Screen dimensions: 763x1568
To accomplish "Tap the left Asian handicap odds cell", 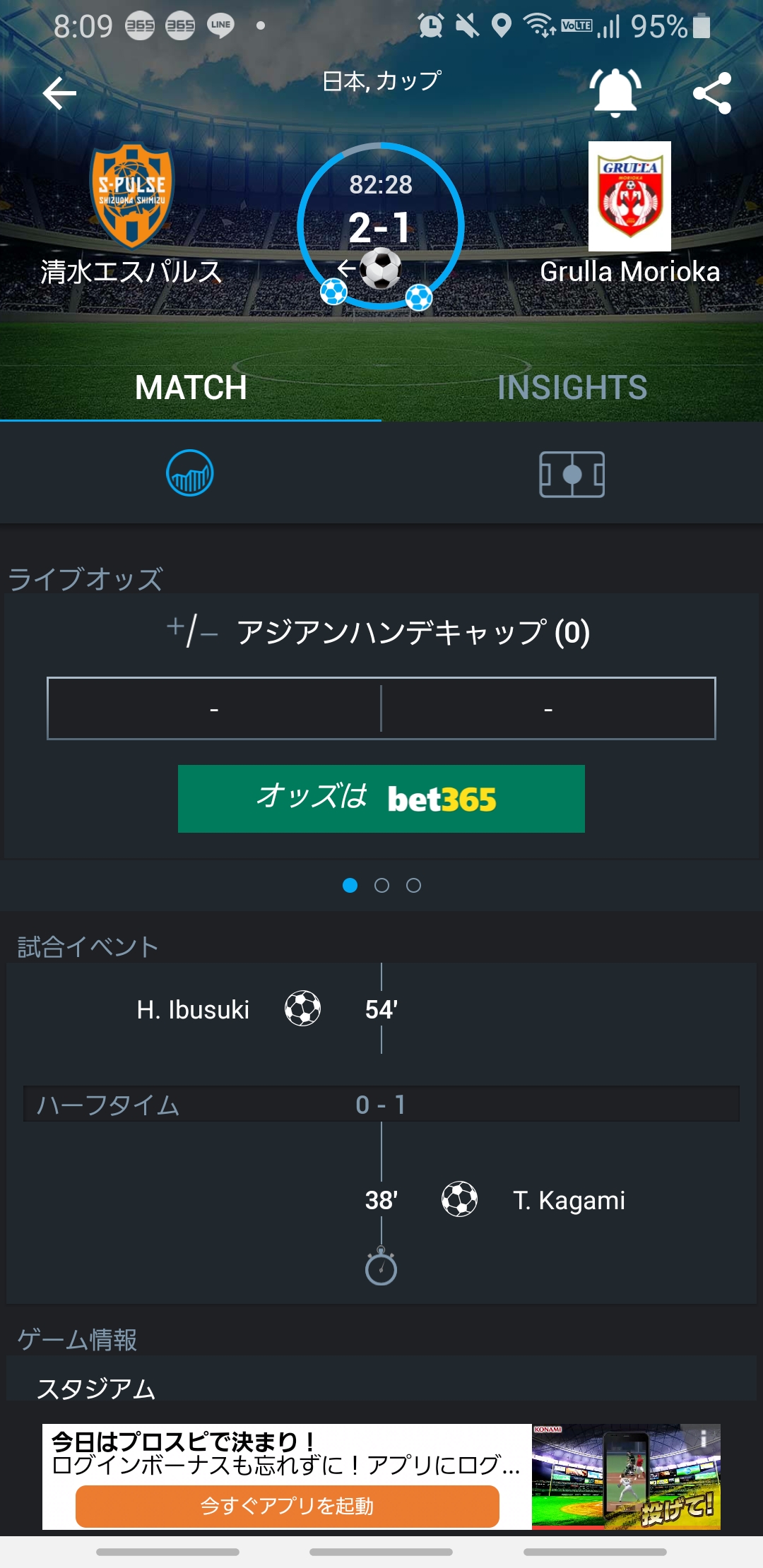I will [214, 708].
